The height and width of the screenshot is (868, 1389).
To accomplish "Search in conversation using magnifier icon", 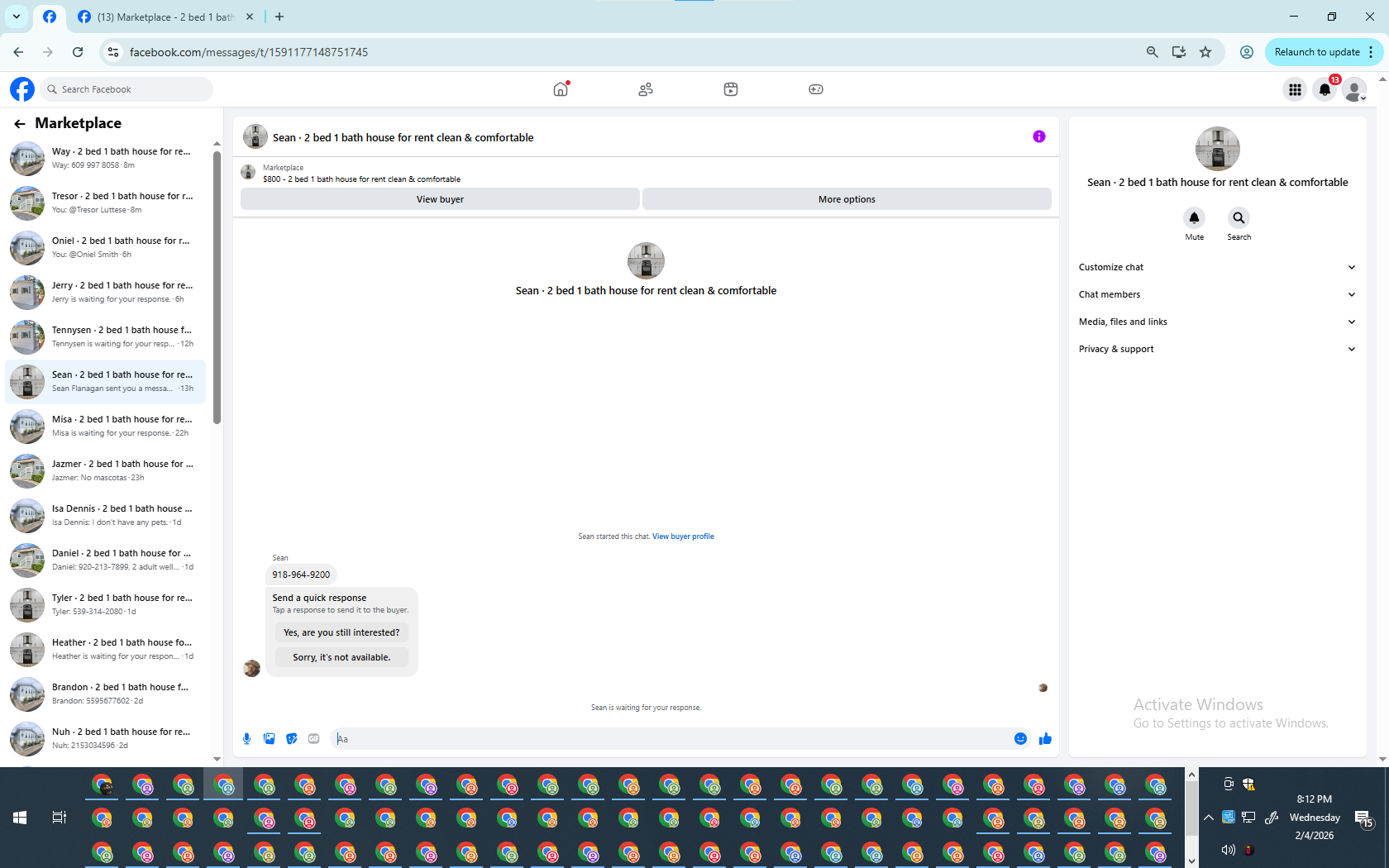I will [x=1239, y=218].
